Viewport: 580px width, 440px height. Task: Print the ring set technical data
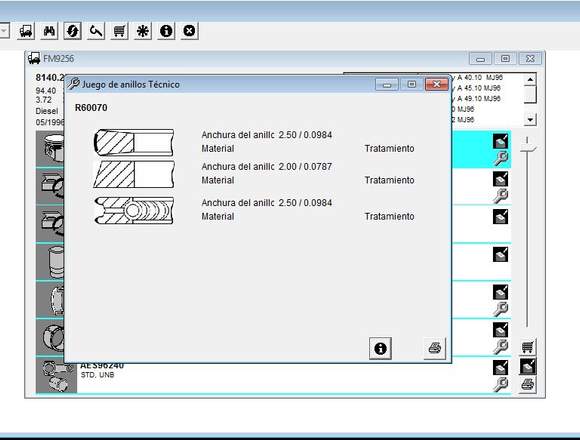(435, 348)
